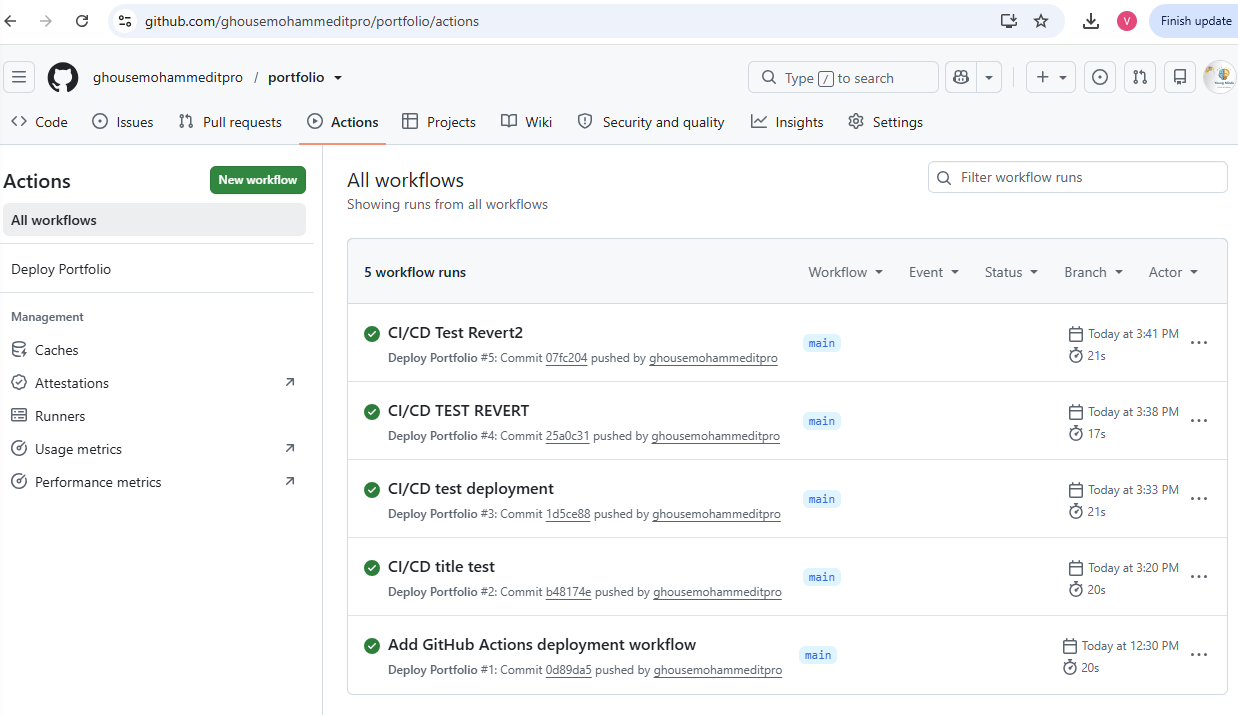Open the Copilot chat icon
Viewport: 1238px width, 715px height.
961,77
